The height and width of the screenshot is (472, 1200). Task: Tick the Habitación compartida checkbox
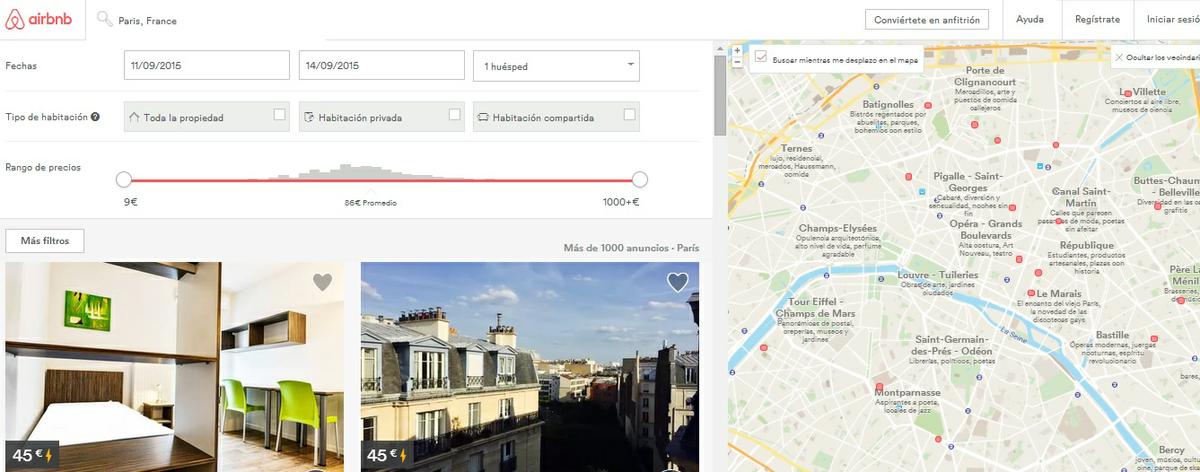(x=629, y=115)
